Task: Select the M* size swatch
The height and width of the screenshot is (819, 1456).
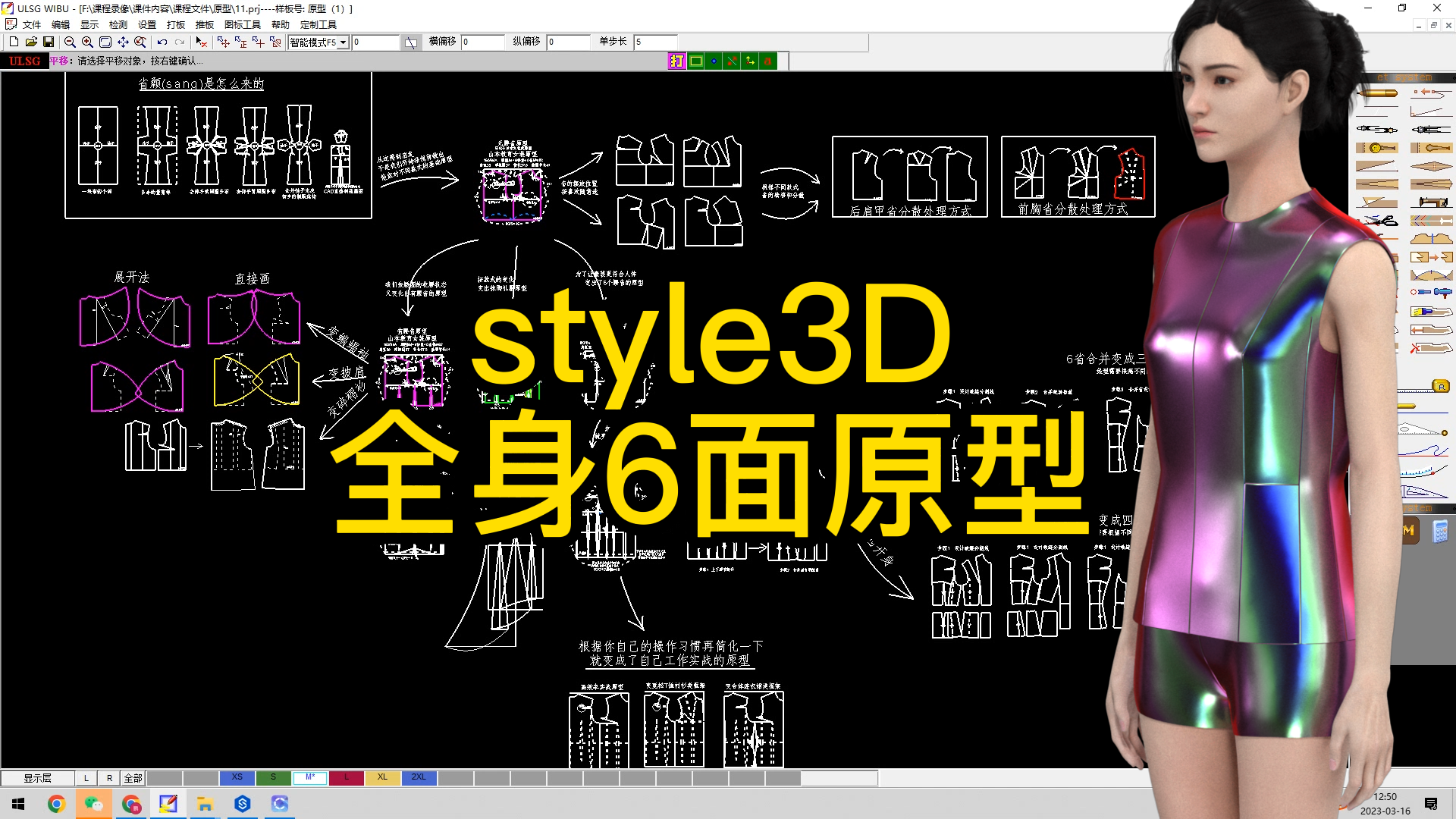Action: tap(310, 778)
